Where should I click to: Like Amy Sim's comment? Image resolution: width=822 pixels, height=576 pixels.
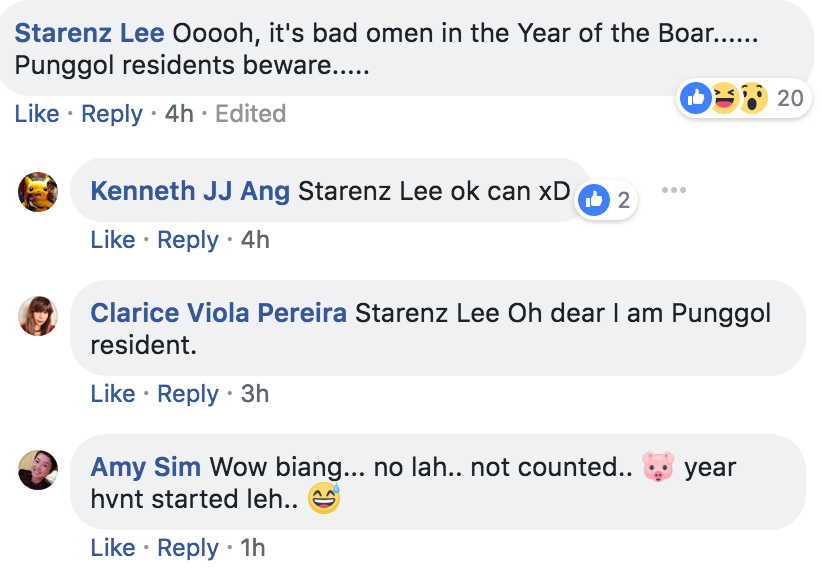point(113,548)
